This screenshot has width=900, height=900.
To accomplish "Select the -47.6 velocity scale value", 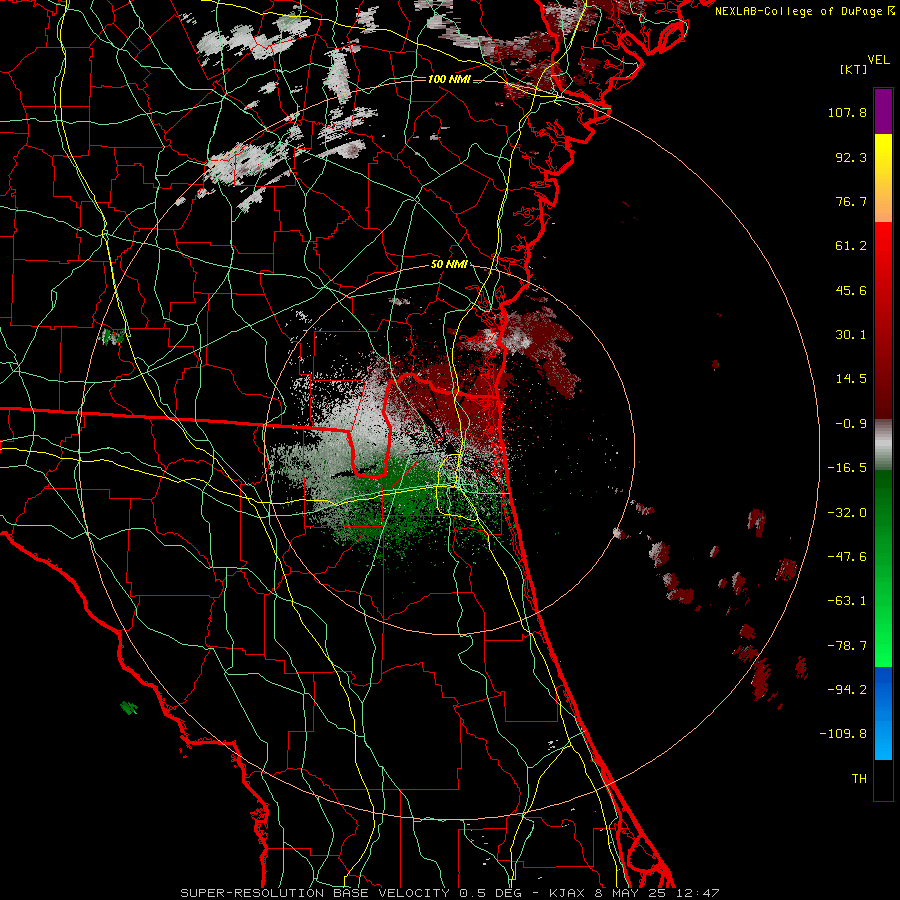I will coord(847,557).
